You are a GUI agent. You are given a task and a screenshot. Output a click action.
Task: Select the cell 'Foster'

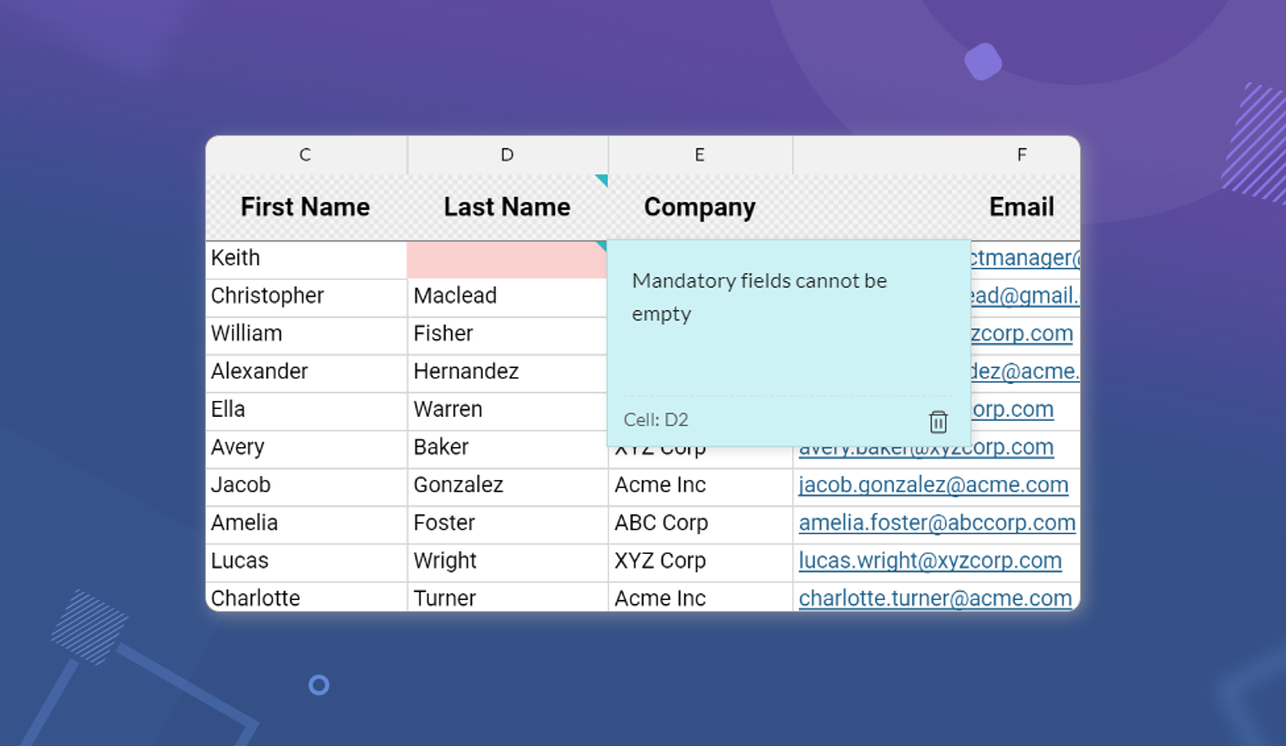(508, 525)
